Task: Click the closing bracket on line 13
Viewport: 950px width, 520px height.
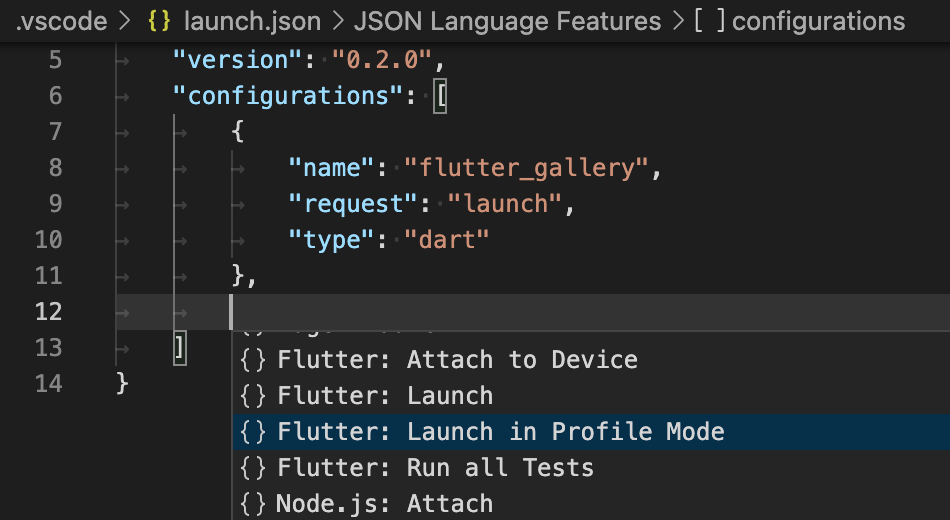Action: pos(180,348)
